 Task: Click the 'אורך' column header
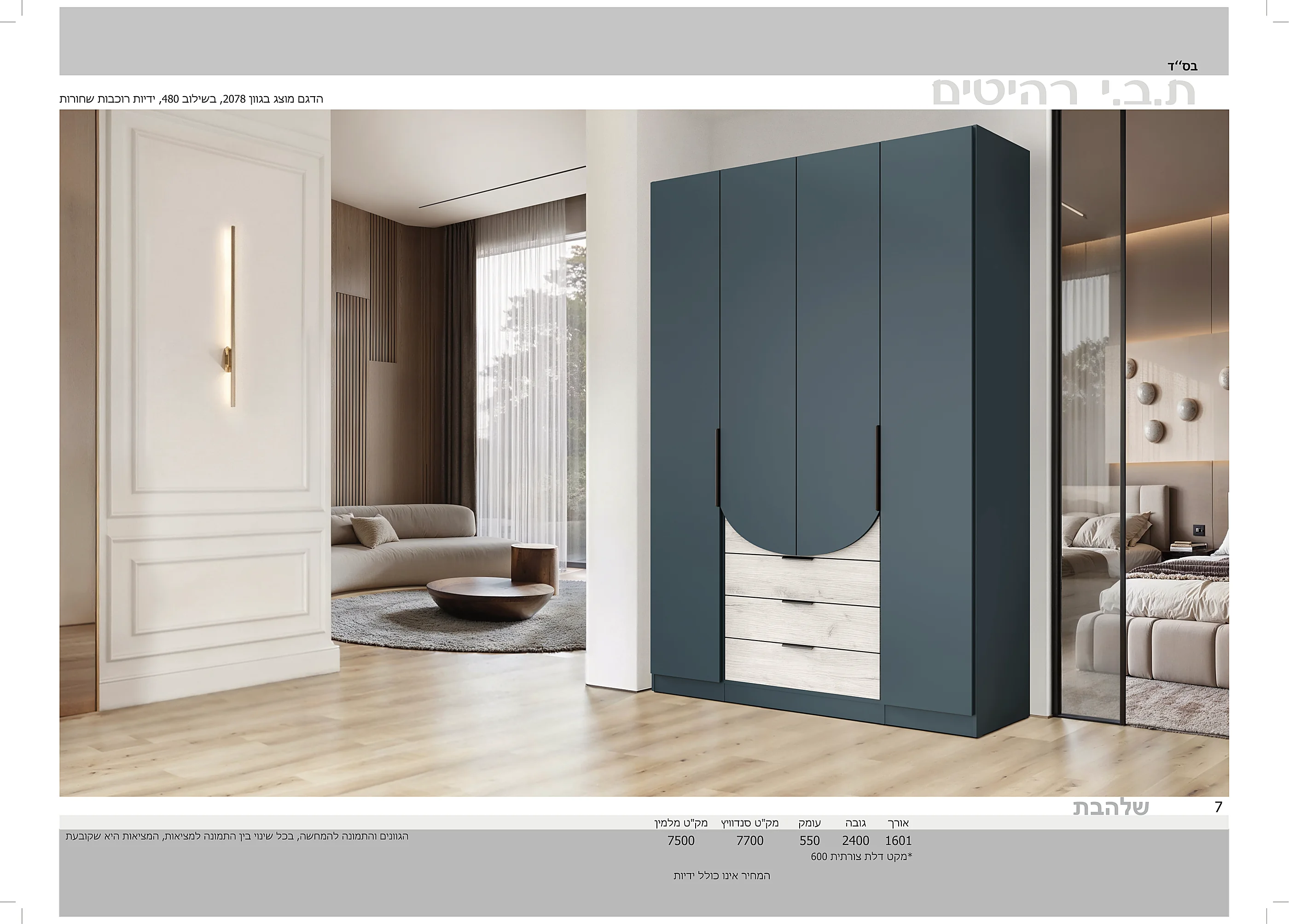tap(898, 823)
